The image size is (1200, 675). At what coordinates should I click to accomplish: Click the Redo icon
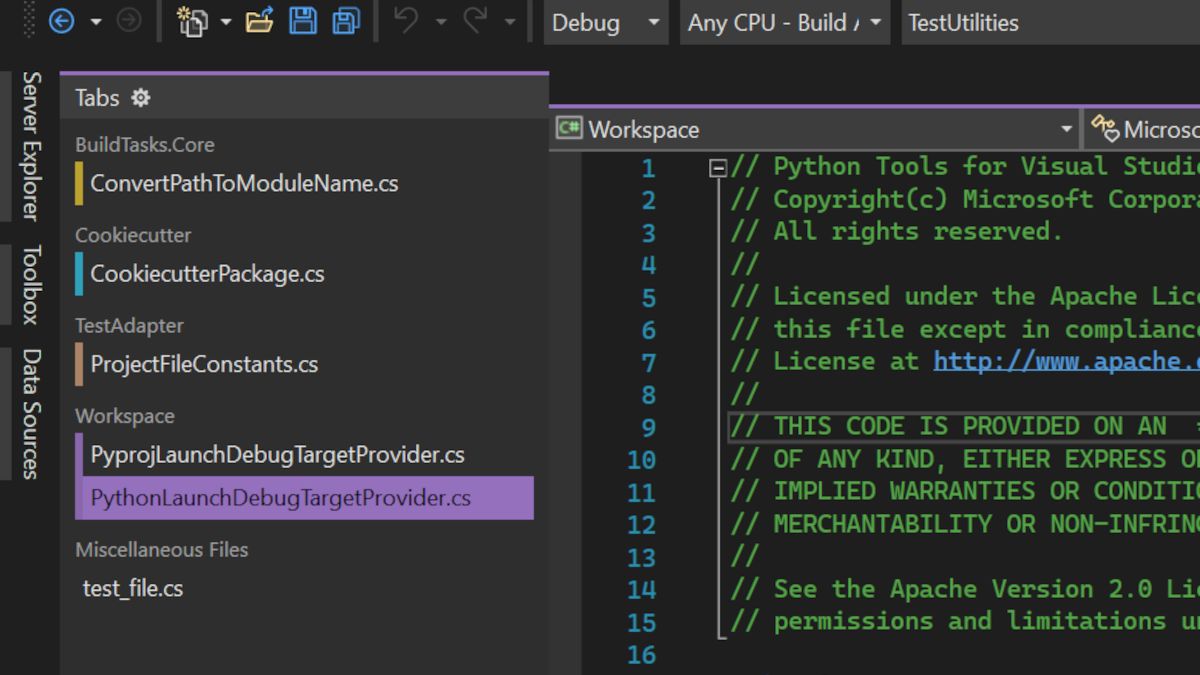coord(475,21)
